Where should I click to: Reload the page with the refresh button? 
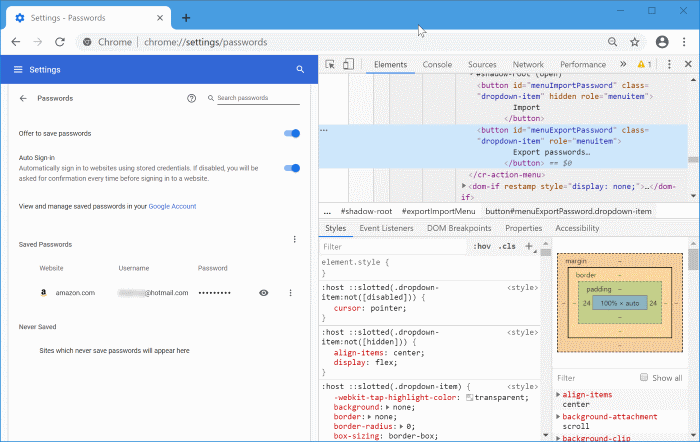(x=60, y=42)
